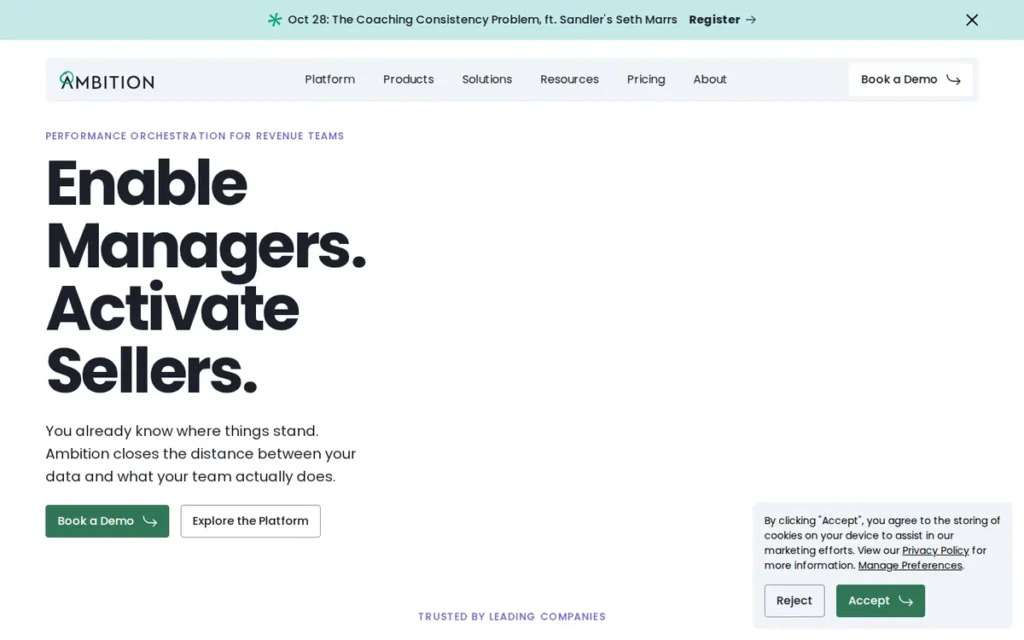
Task: Click the Ambition logo
Action: [107, 80]
